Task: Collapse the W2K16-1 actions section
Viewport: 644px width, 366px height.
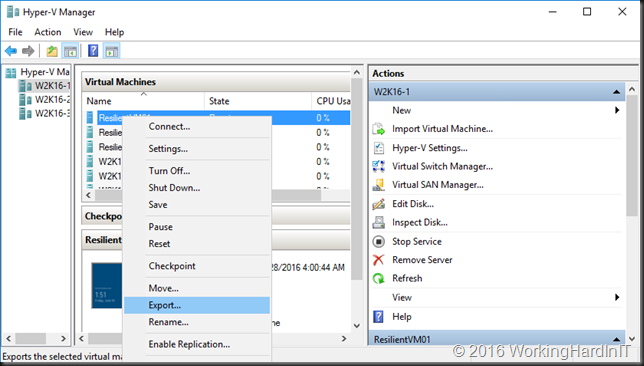Action: [x=616, y=92]
